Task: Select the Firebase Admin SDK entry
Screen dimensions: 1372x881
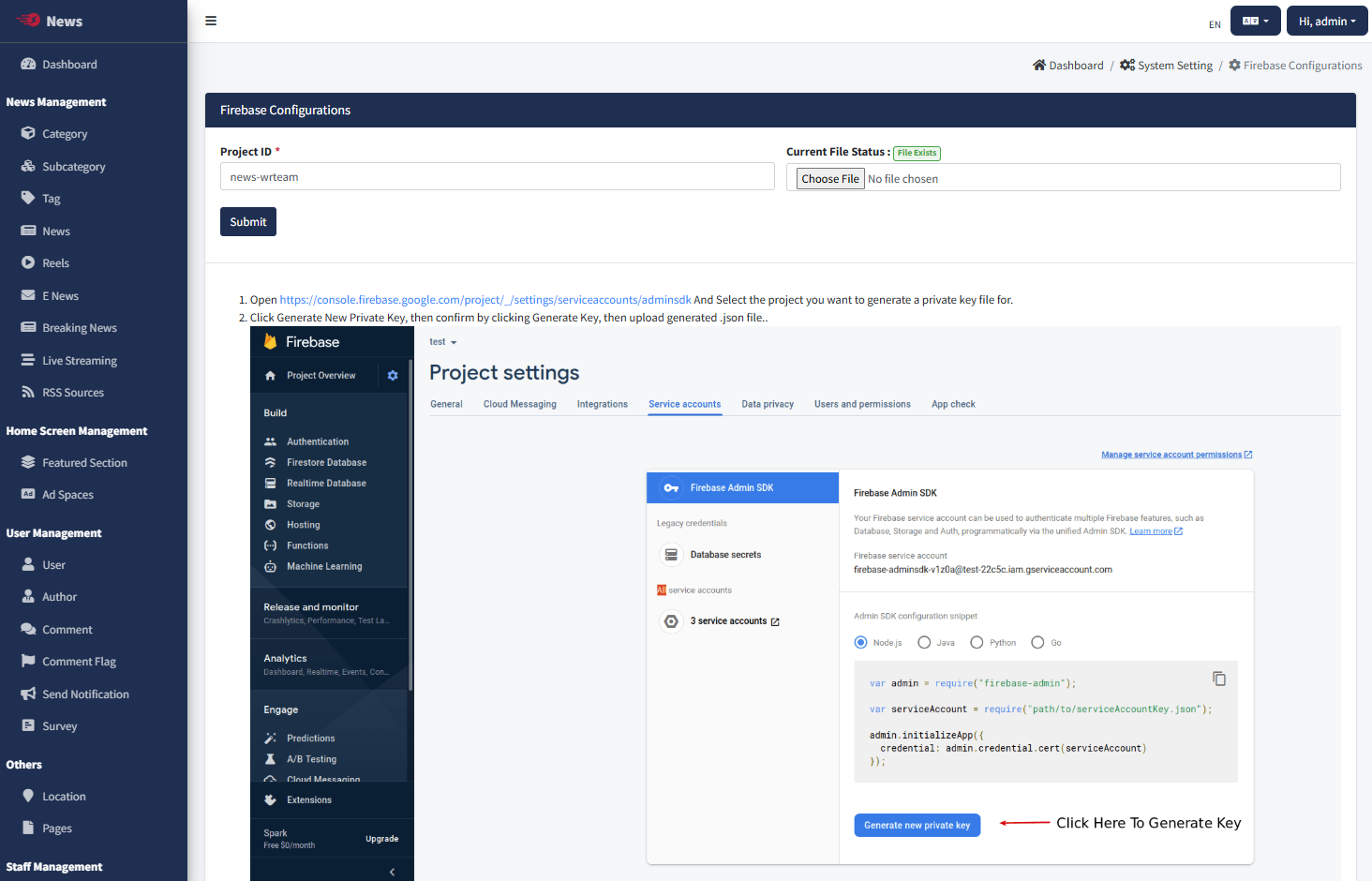Action: 743,487
